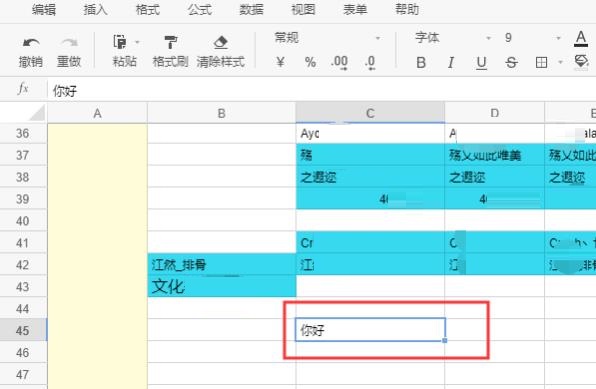Open the 编辑 menu

tap(44, 10)
